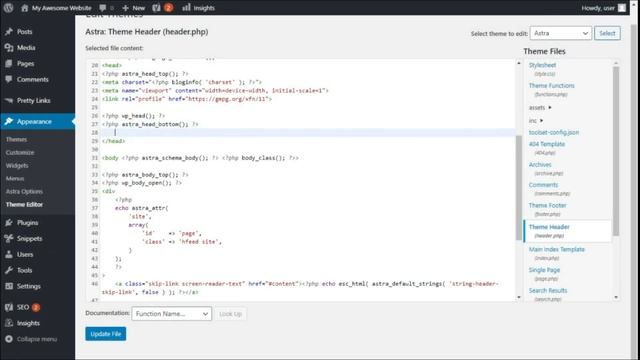Open toolset-config.json file
The width and height of the screenshot is (640, 360).
point(553,132)
